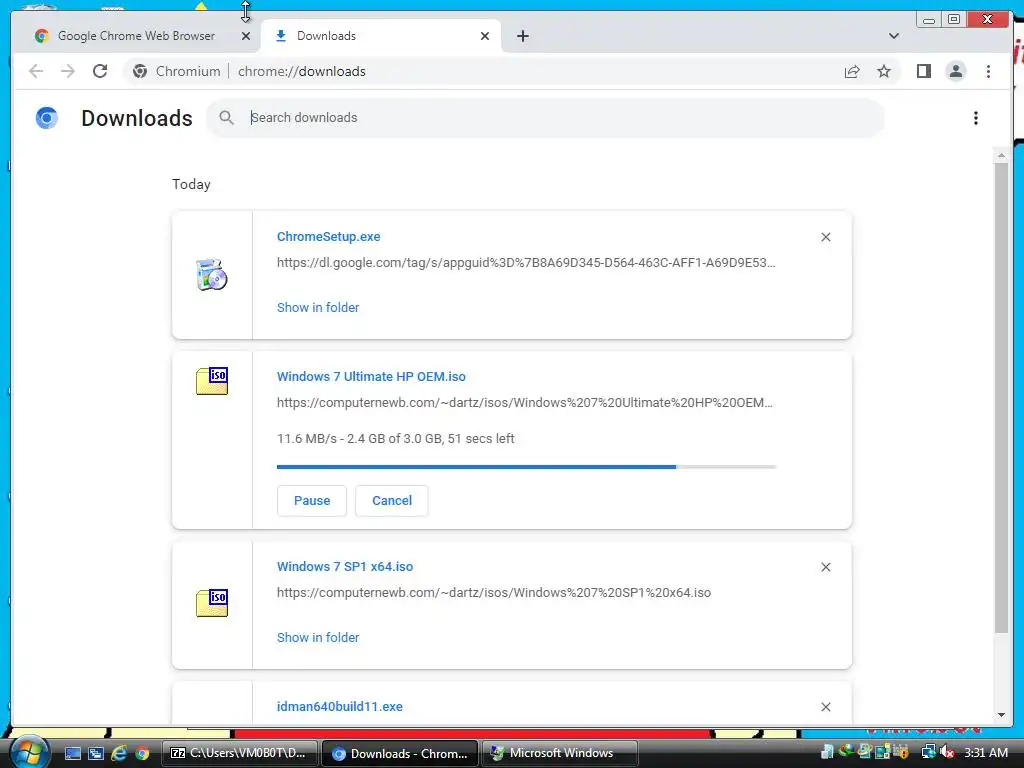Click the muted volume tray icon
The width and height of the screenshot is (1024, 768).
[946, 752]
